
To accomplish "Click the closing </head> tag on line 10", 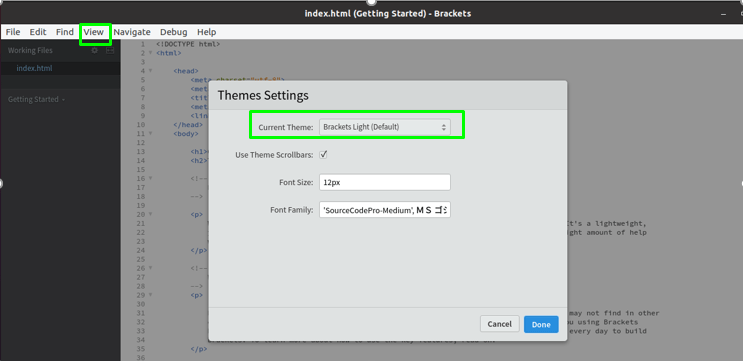I will point(188,125).
